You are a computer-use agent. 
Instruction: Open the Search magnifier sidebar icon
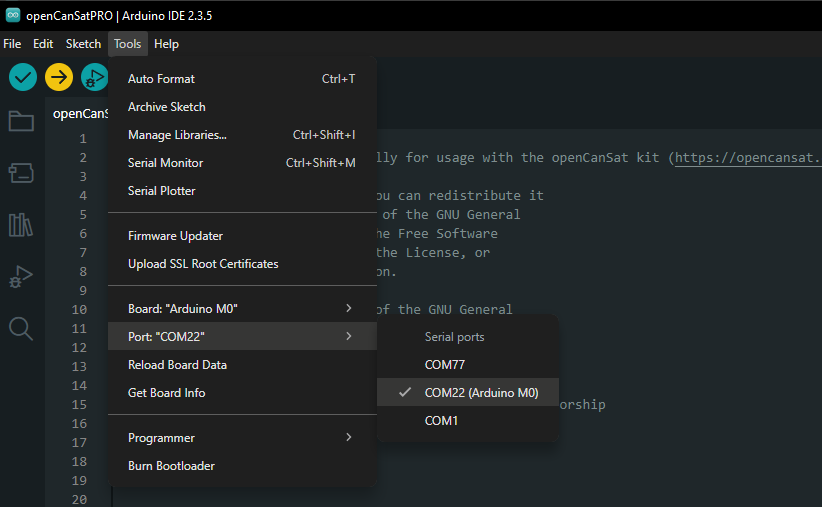point(21,329)
